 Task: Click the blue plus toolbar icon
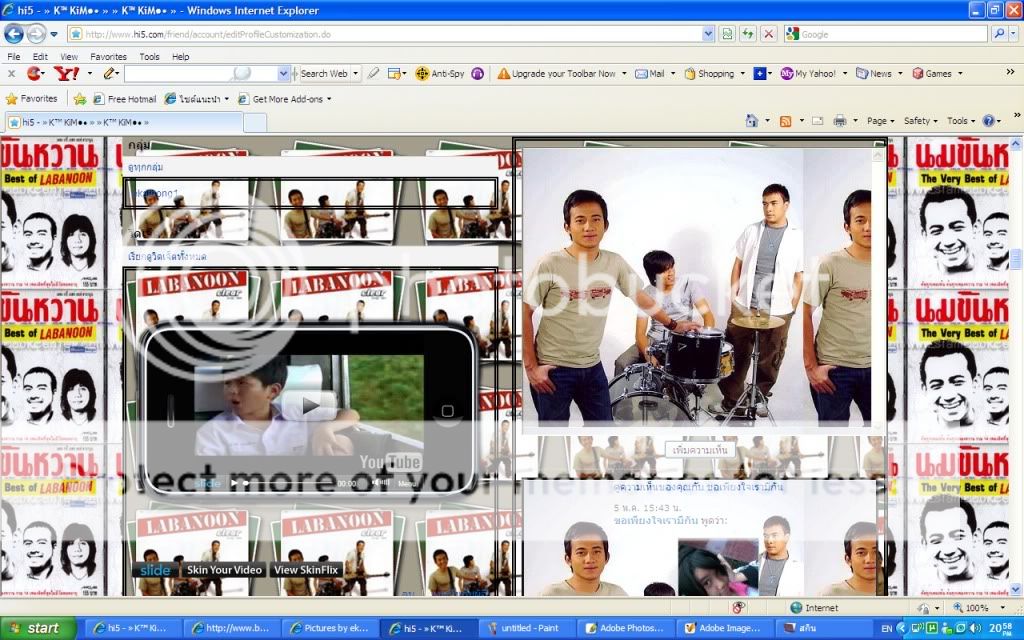[760, 74]
